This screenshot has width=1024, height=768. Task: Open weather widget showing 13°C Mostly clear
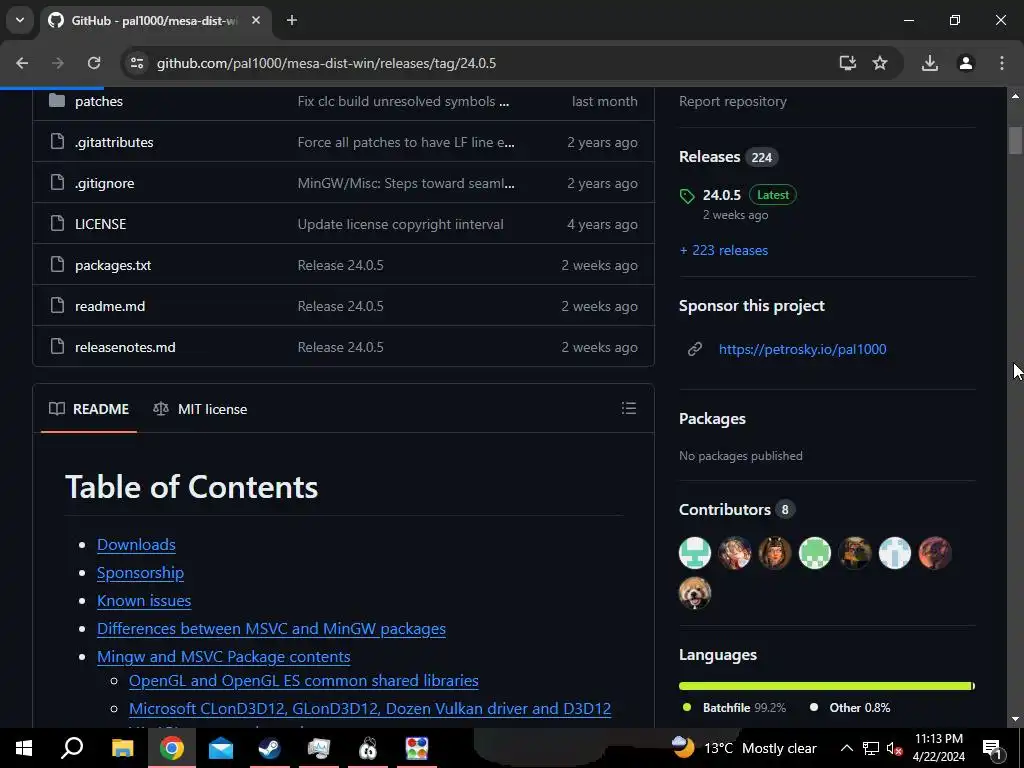[744, 748]
